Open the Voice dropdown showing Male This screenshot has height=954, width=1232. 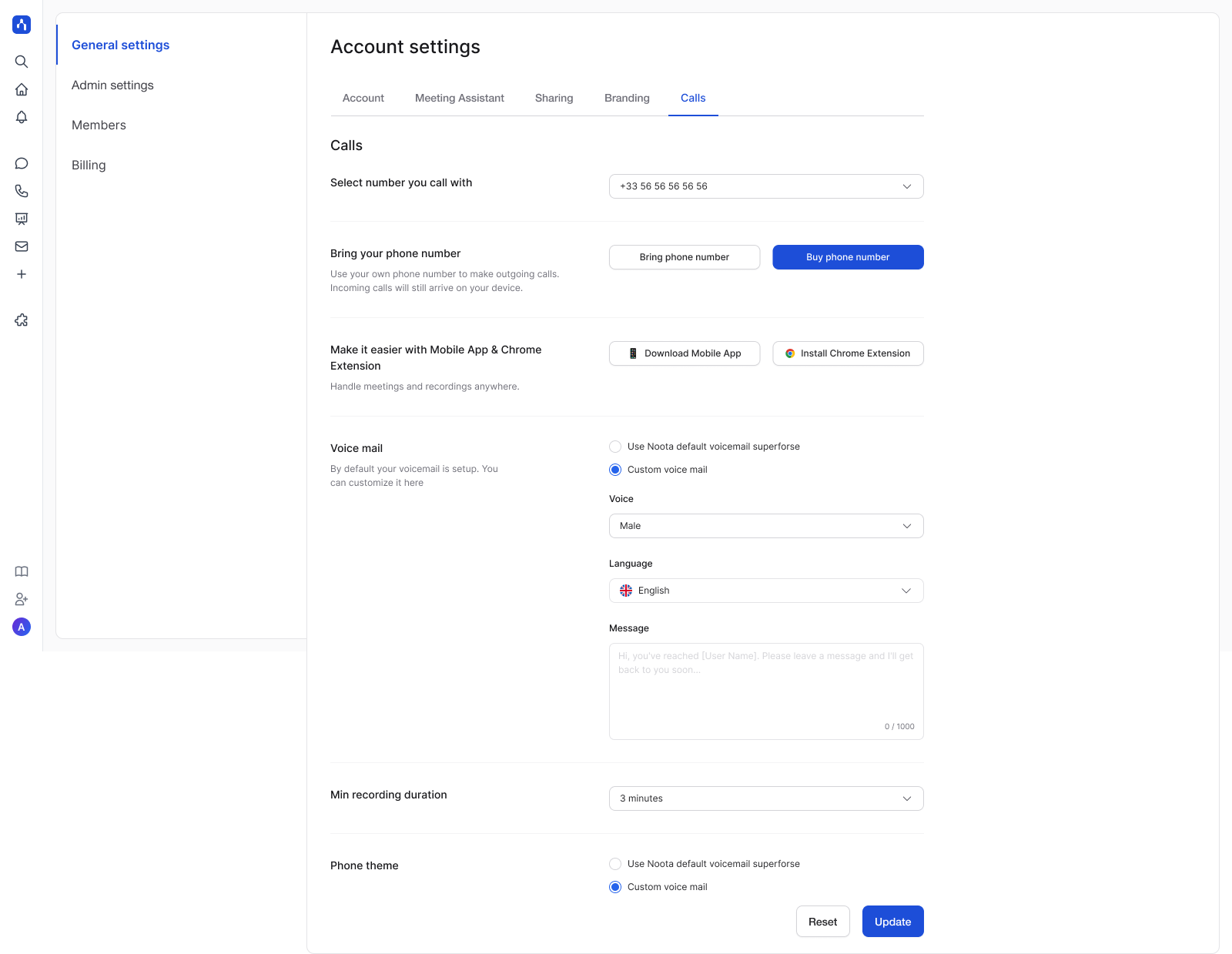(765, 526)
